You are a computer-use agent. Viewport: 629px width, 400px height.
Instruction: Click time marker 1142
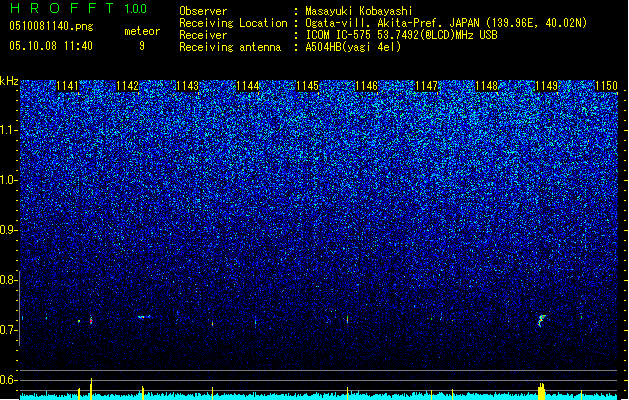coord(128,86)
